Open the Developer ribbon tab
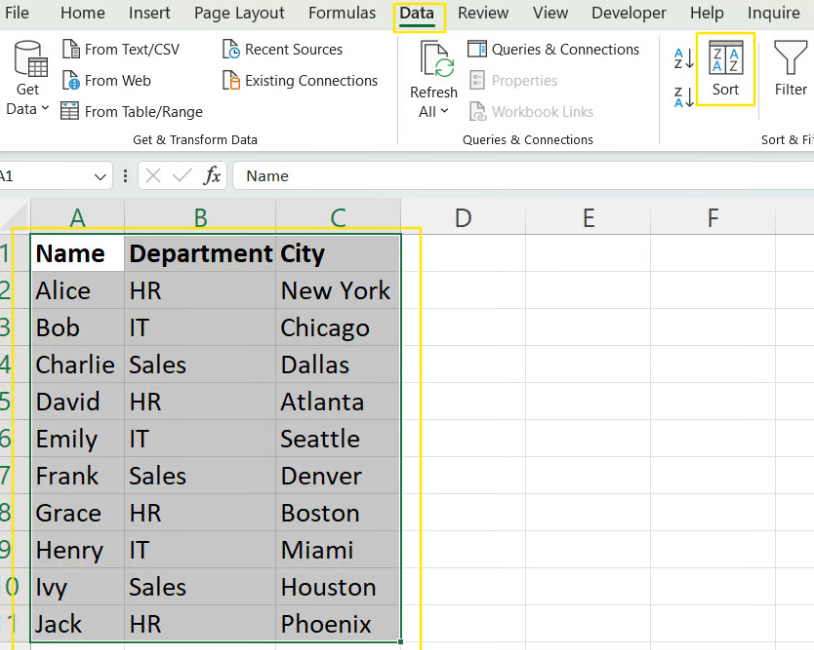The image size is (814, 650). pos(628,13)
